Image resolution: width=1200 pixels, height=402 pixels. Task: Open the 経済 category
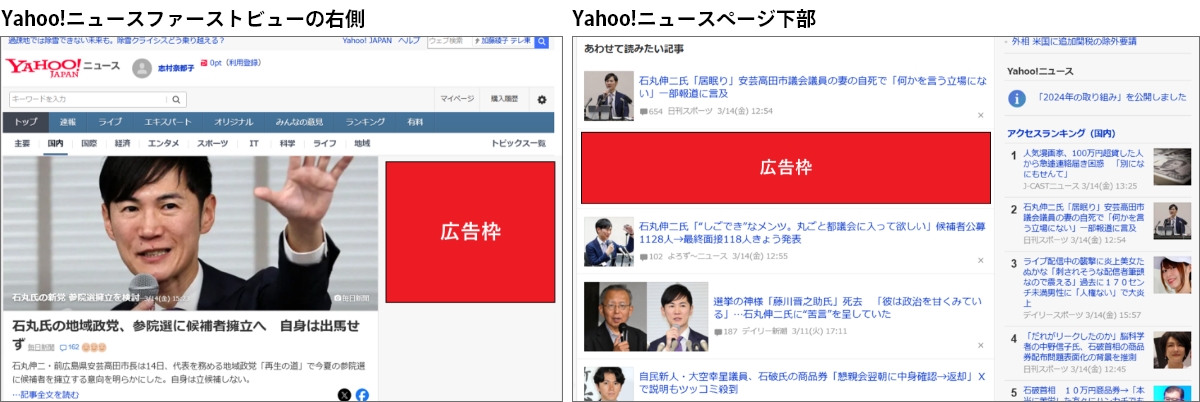coord(122,144)
